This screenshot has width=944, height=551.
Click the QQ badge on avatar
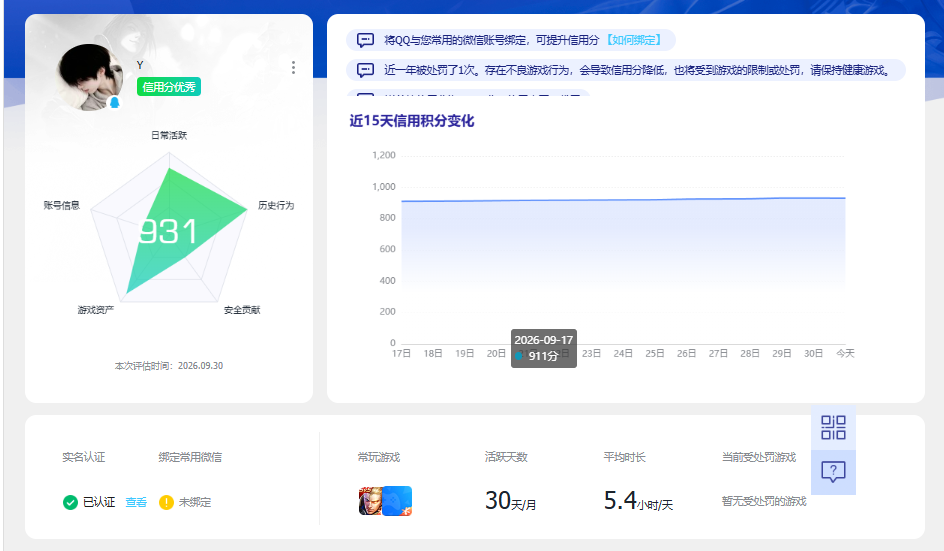pyautogui.click(x=114, y=102)
